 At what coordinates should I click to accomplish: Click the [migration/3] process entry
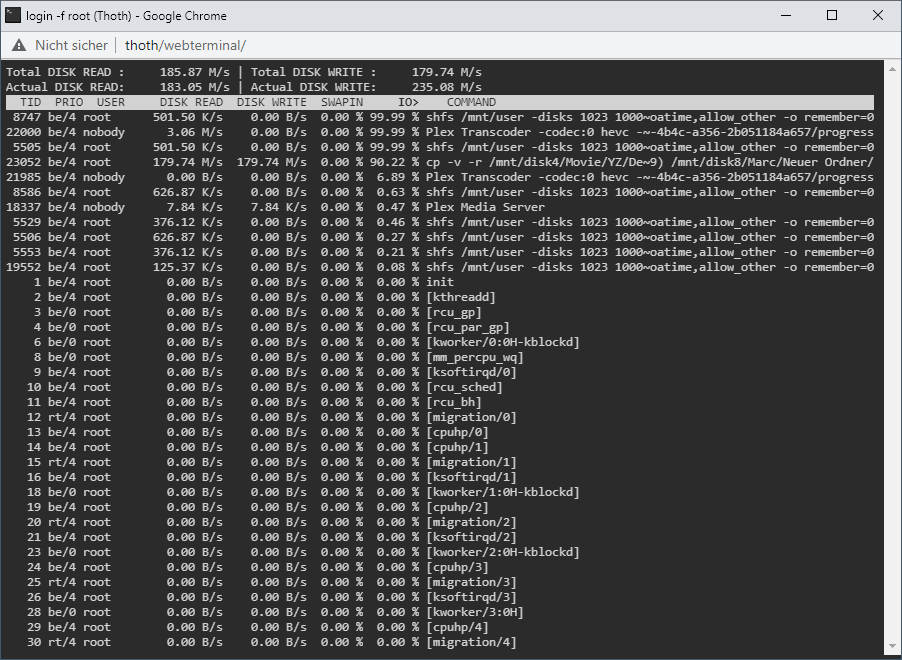(x=471, y=582)
